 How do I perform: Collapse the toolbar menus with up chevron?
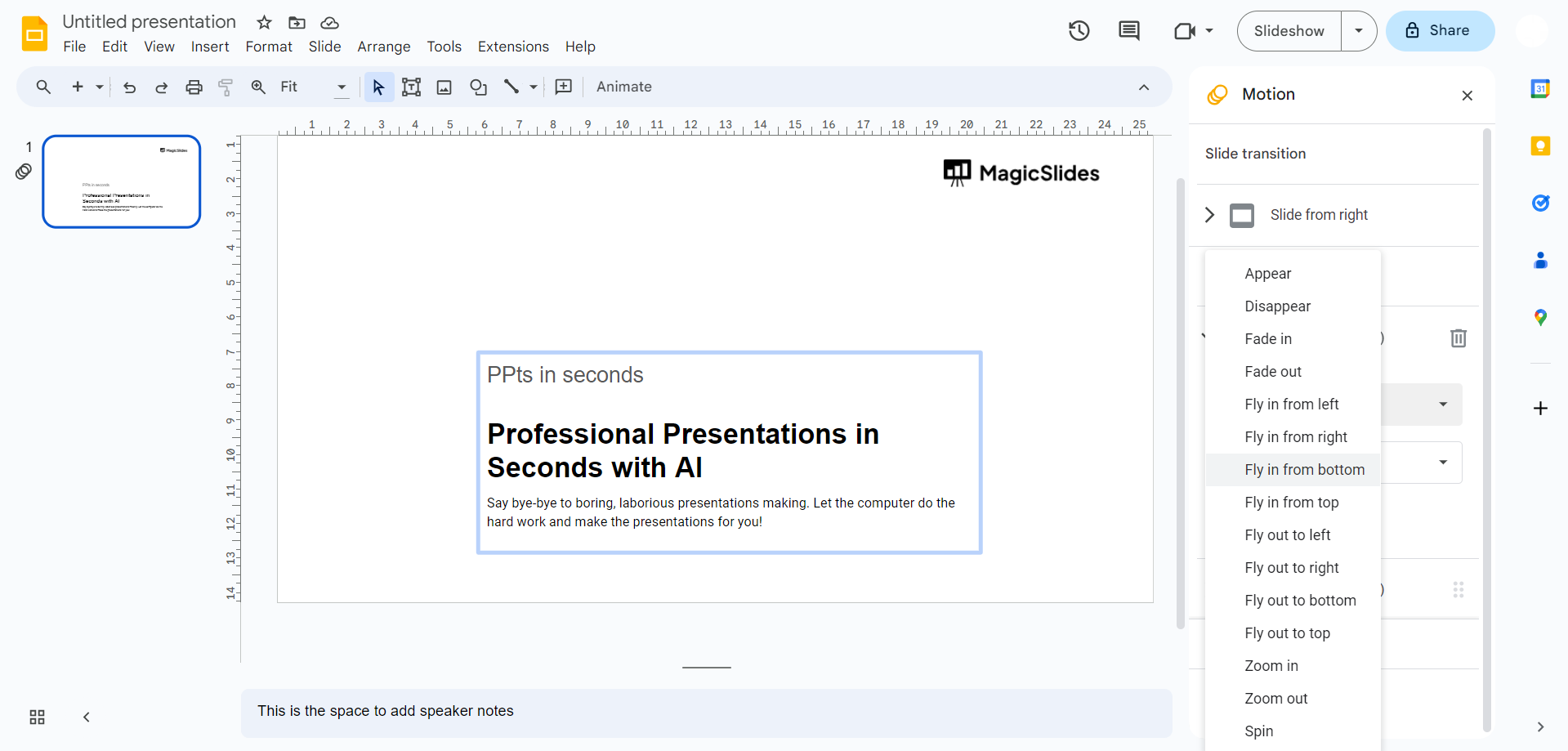click(x=1144, y=87)
